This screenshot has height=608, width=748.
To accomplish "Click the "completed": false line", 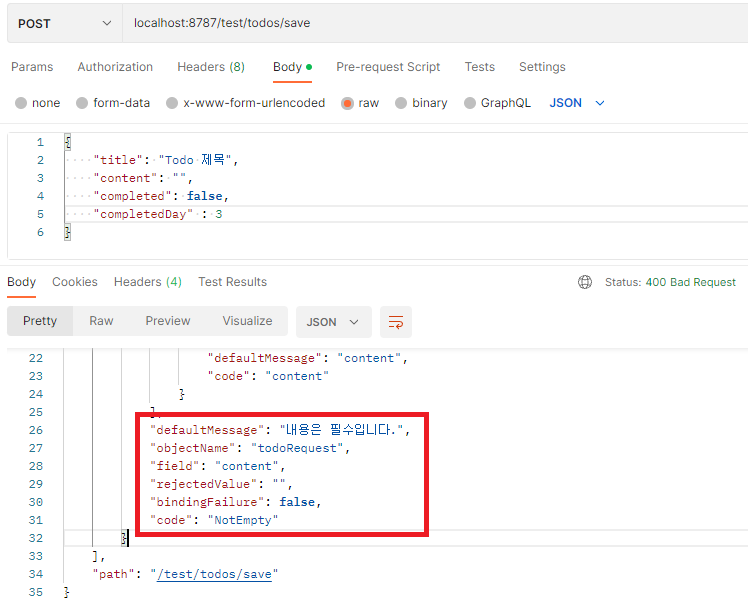I will (161, 196).
